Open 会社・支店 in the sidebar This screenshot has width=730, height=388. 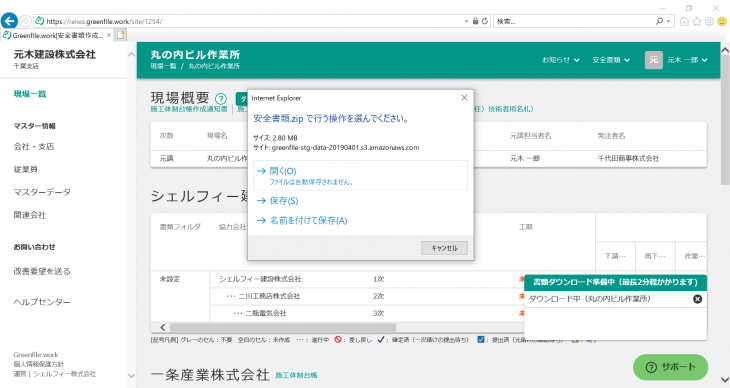click(x=34, y=146)
